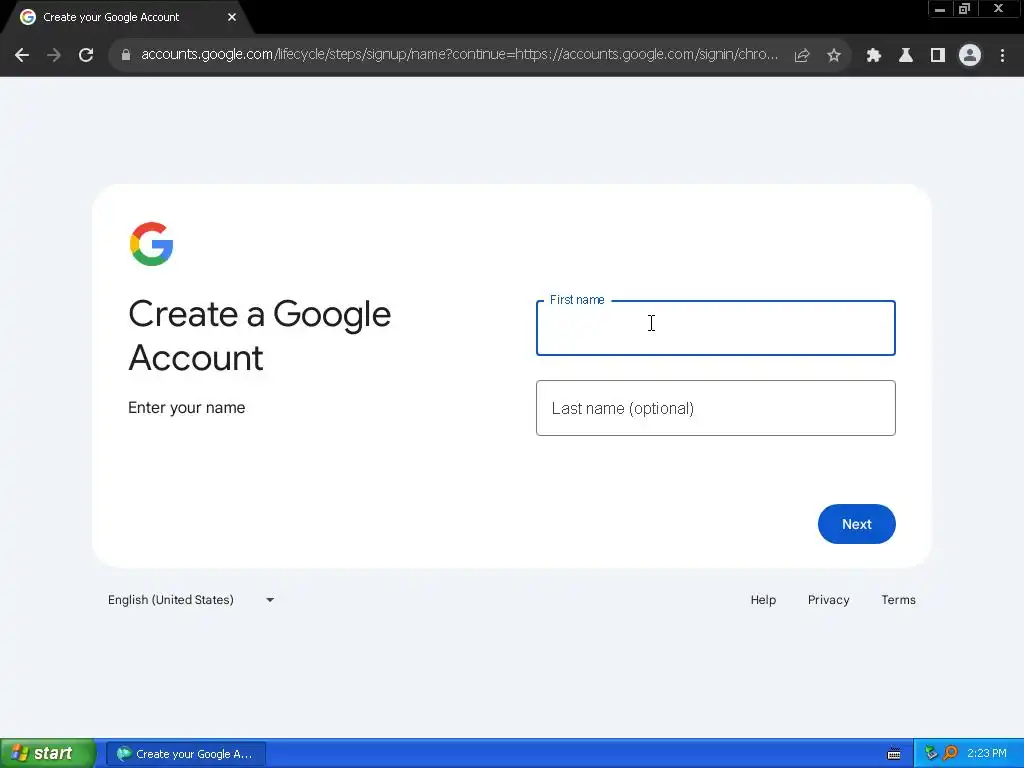Screen dimensions: 1024x768
Task: Click the 'Enter your name' text
Action: 187,408
